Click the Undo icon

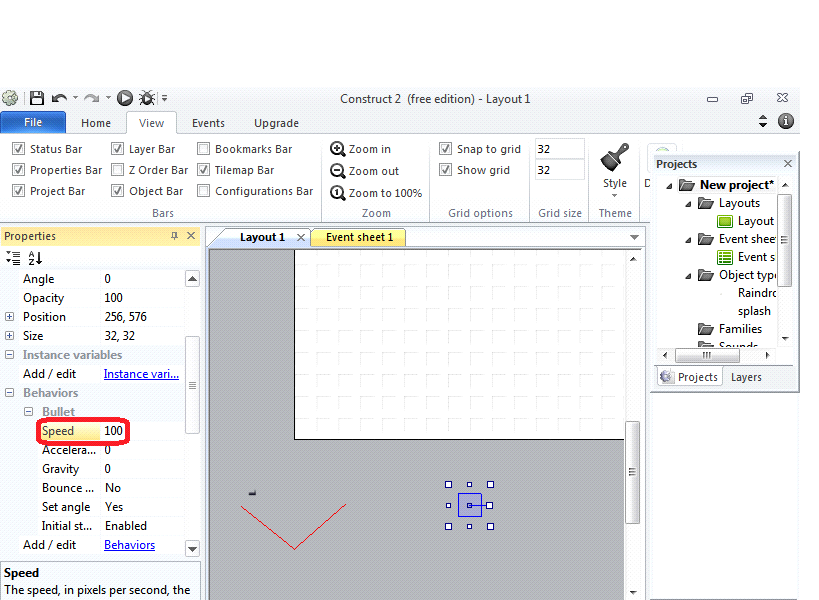click(x=57, y=97)
